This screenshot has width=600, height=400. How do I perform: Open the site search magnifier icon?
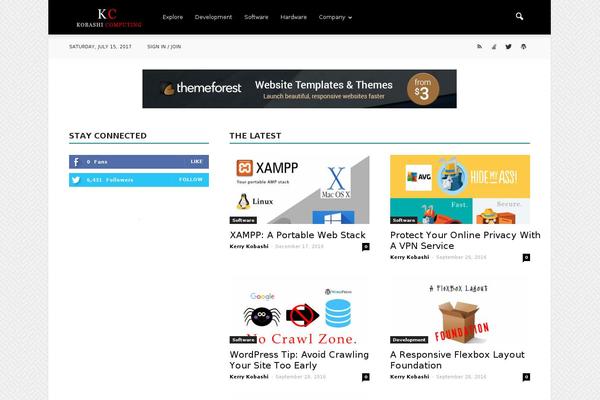click(x=519, y=16)
